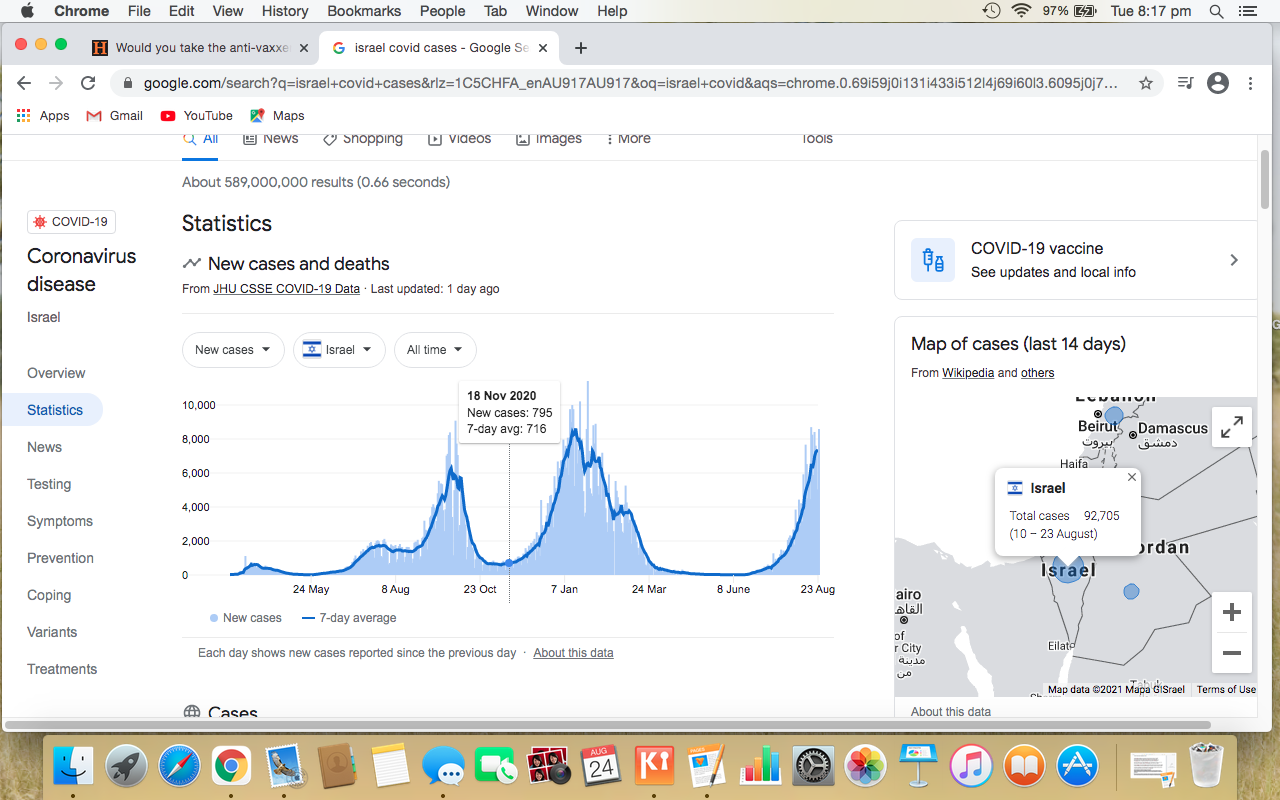Screen dimensions: 1280x800
Task: Open the Trash in the Dock
Action: (x=1207, y=767)
